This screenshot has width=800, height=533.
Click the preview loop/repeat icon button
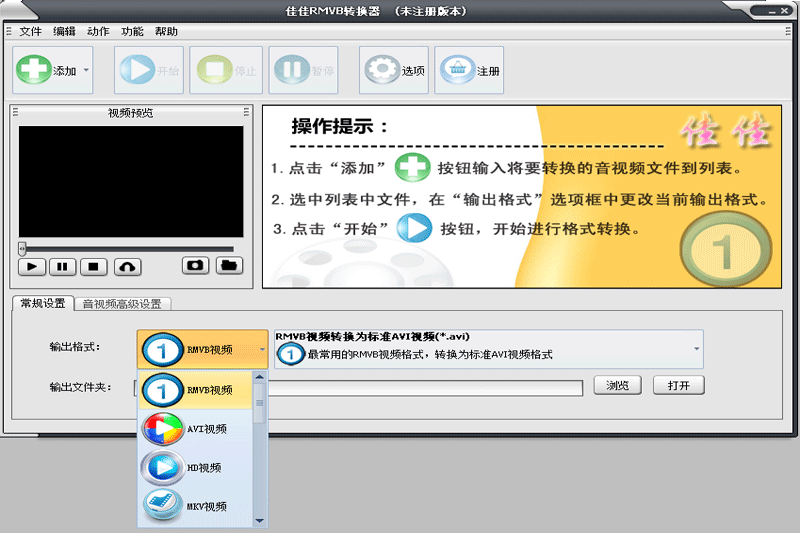click(x=128, y=267)
